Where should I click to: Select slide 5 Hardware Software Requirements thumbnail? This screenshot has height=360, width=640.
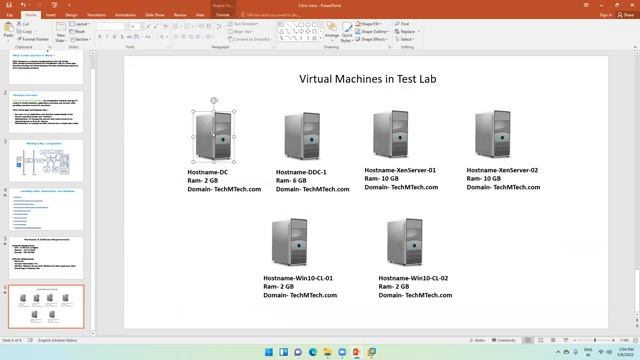(46, 257)
